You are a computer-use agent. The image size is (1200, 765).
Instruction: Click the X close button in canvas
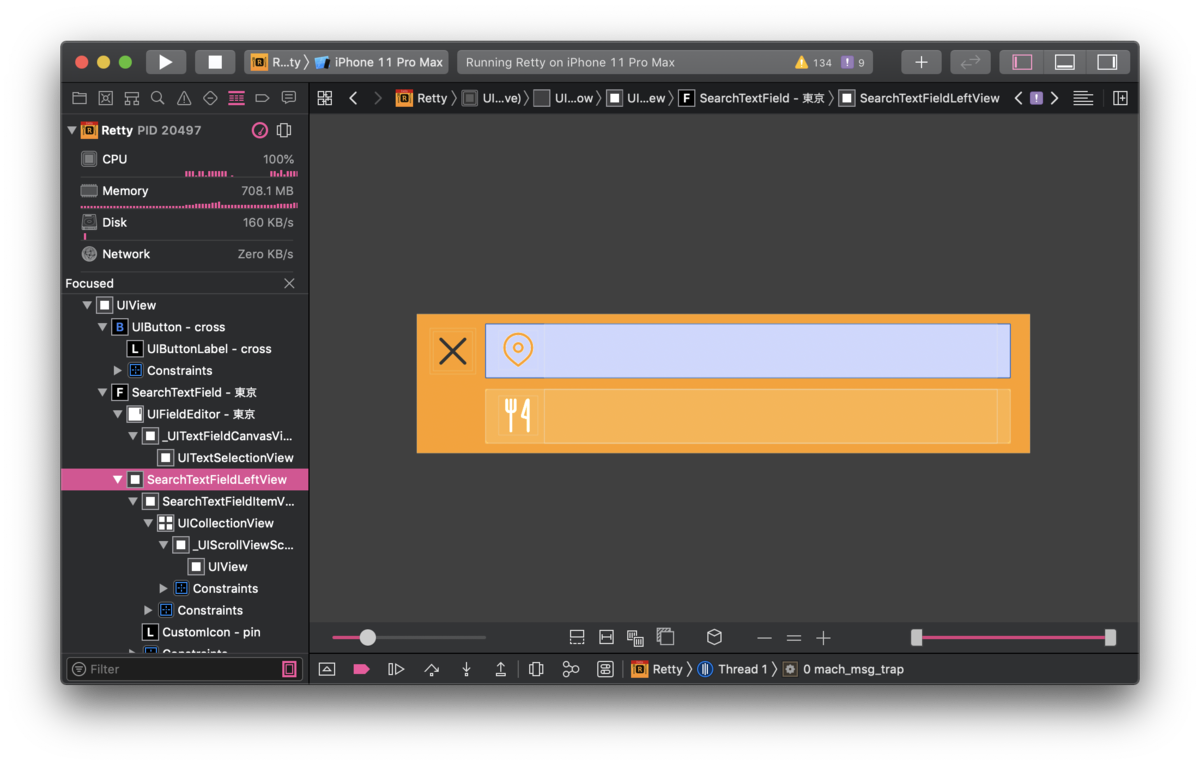point(453,351)
